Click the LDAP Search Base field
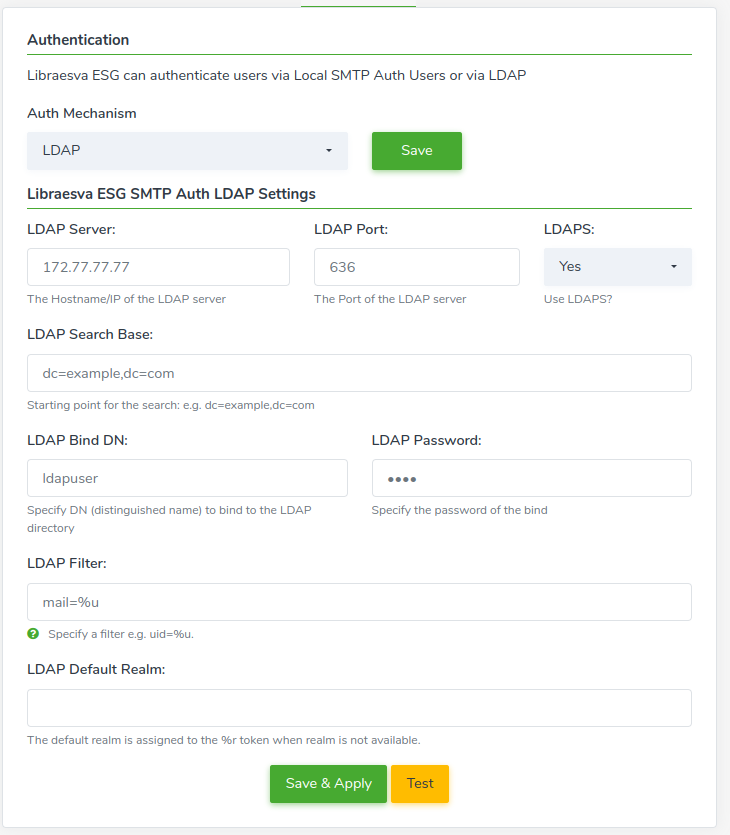Image resolution: width=730 pixels, height=835 pixels. point(359,373)
